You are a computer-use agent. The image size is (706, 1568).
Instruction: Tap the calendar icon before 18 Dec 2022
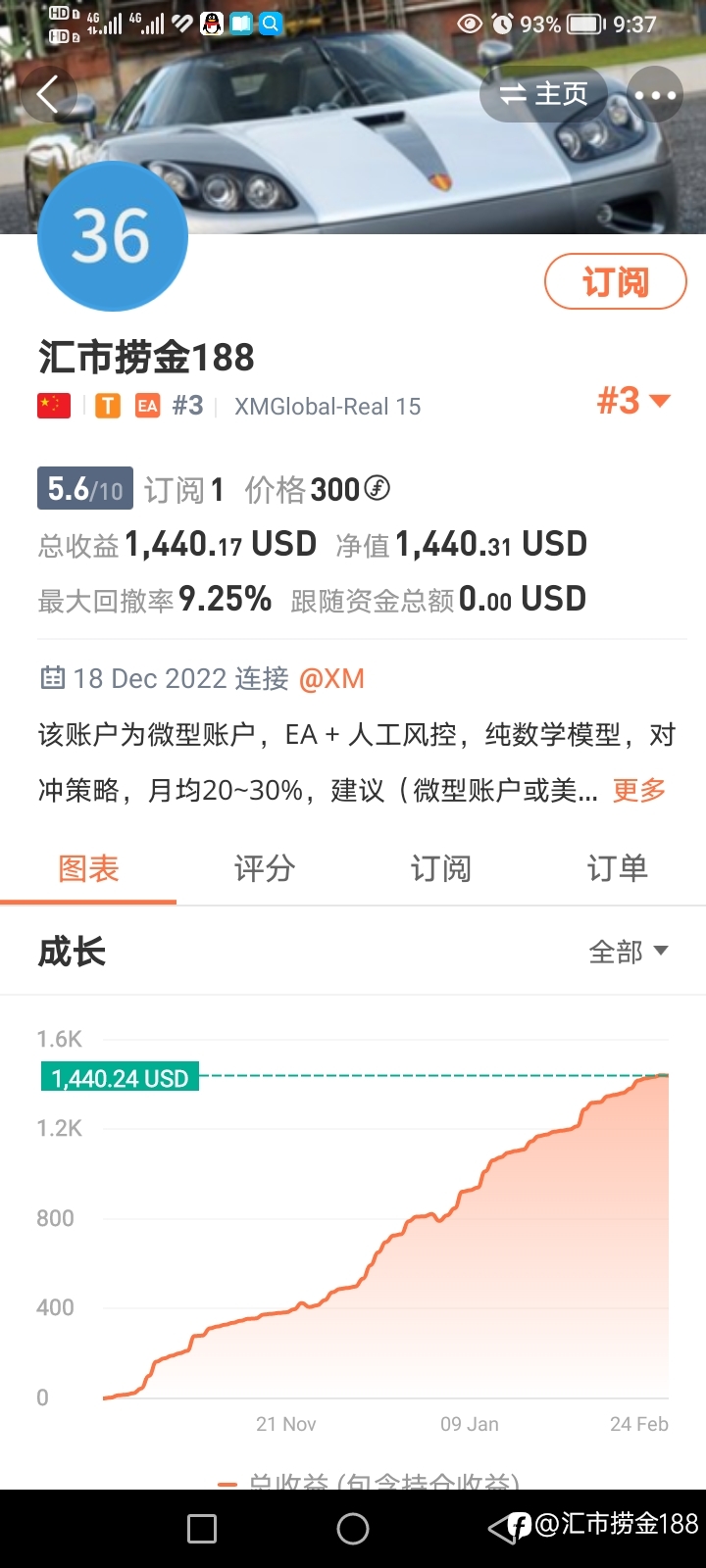[x=52, y=677]
